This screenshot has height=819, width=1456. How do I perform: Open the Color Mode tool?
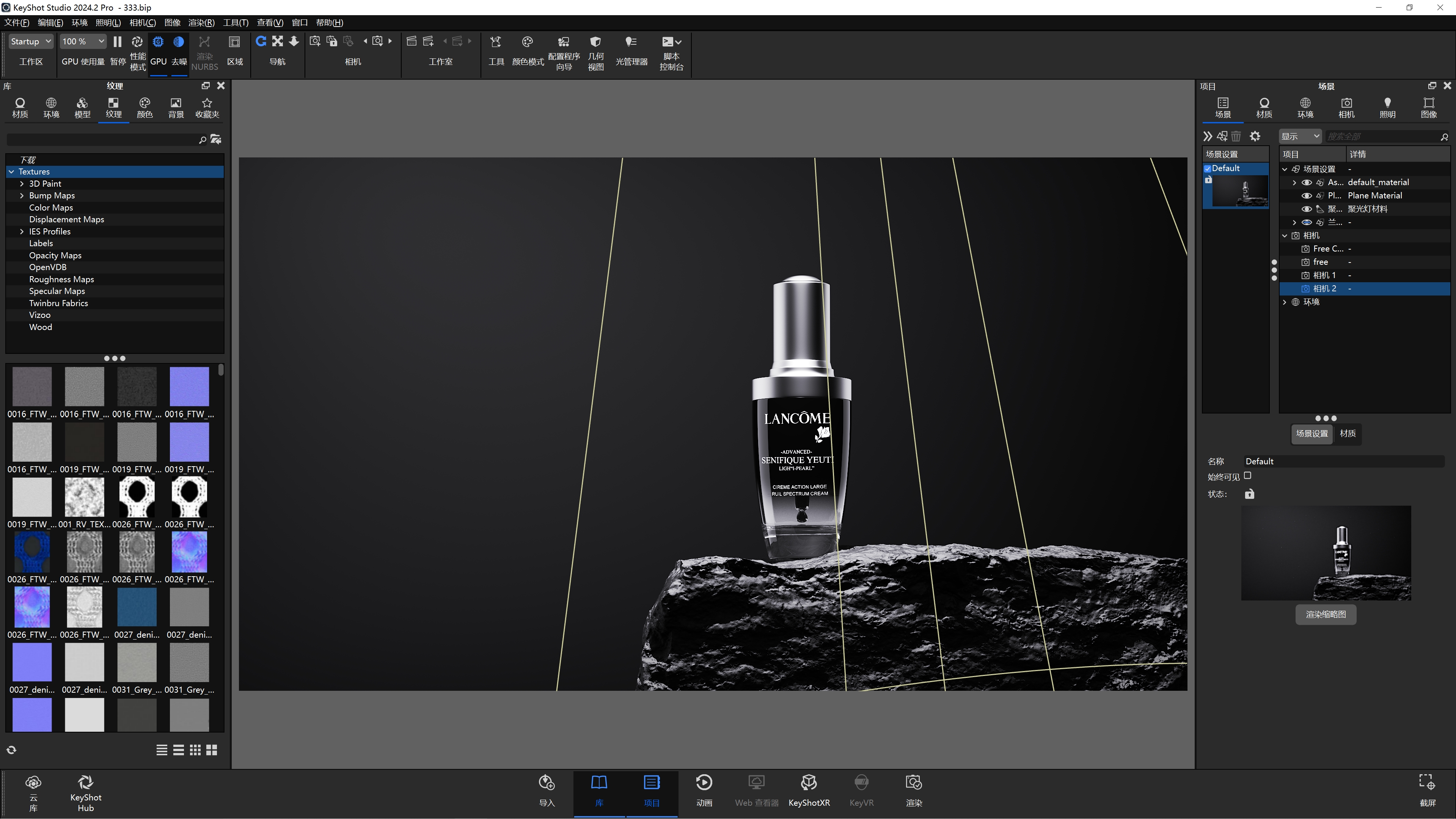tap(527, 51)
